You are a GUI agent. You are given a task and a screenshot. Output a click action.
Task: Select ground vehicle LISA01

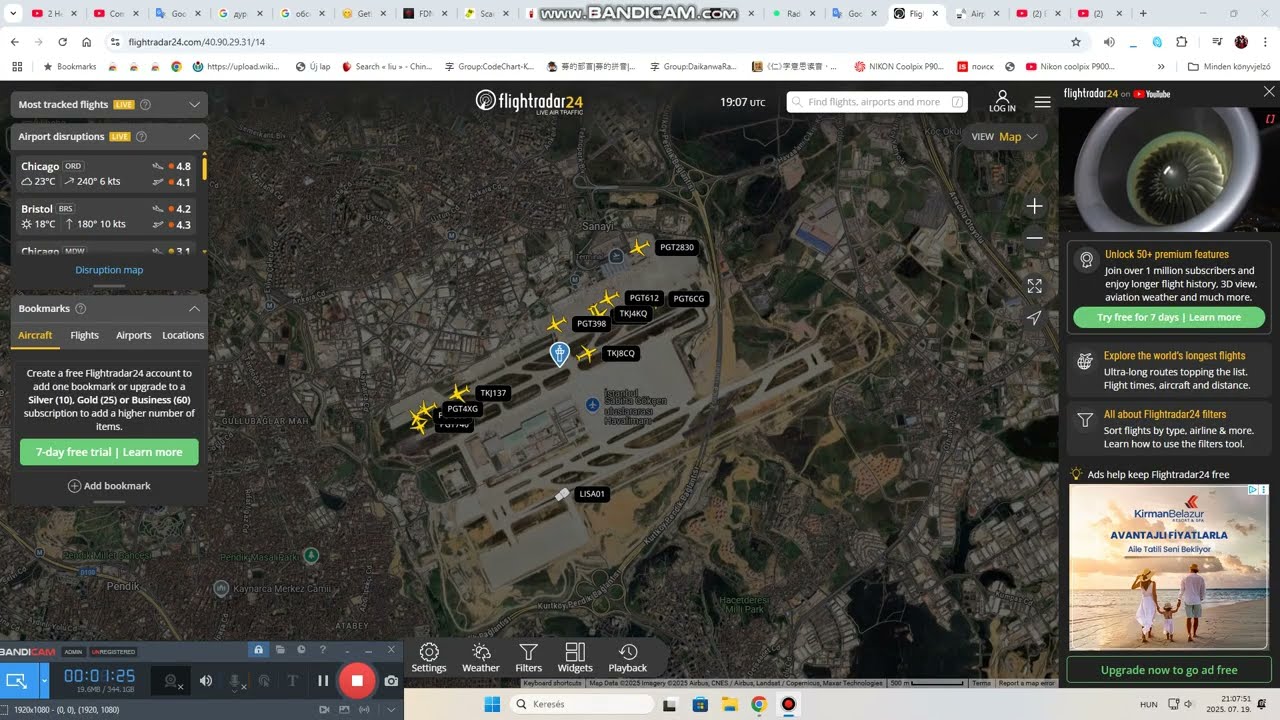562,494
